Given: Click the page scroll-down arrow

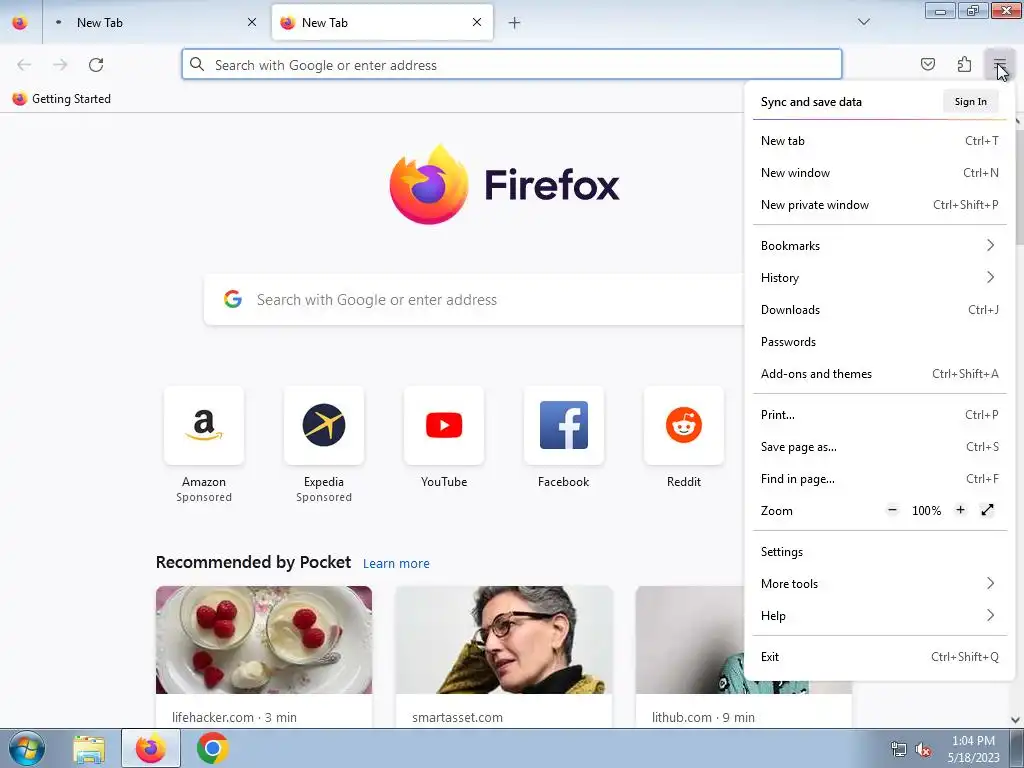Looking at the screenshot, I should [1016, 720].
